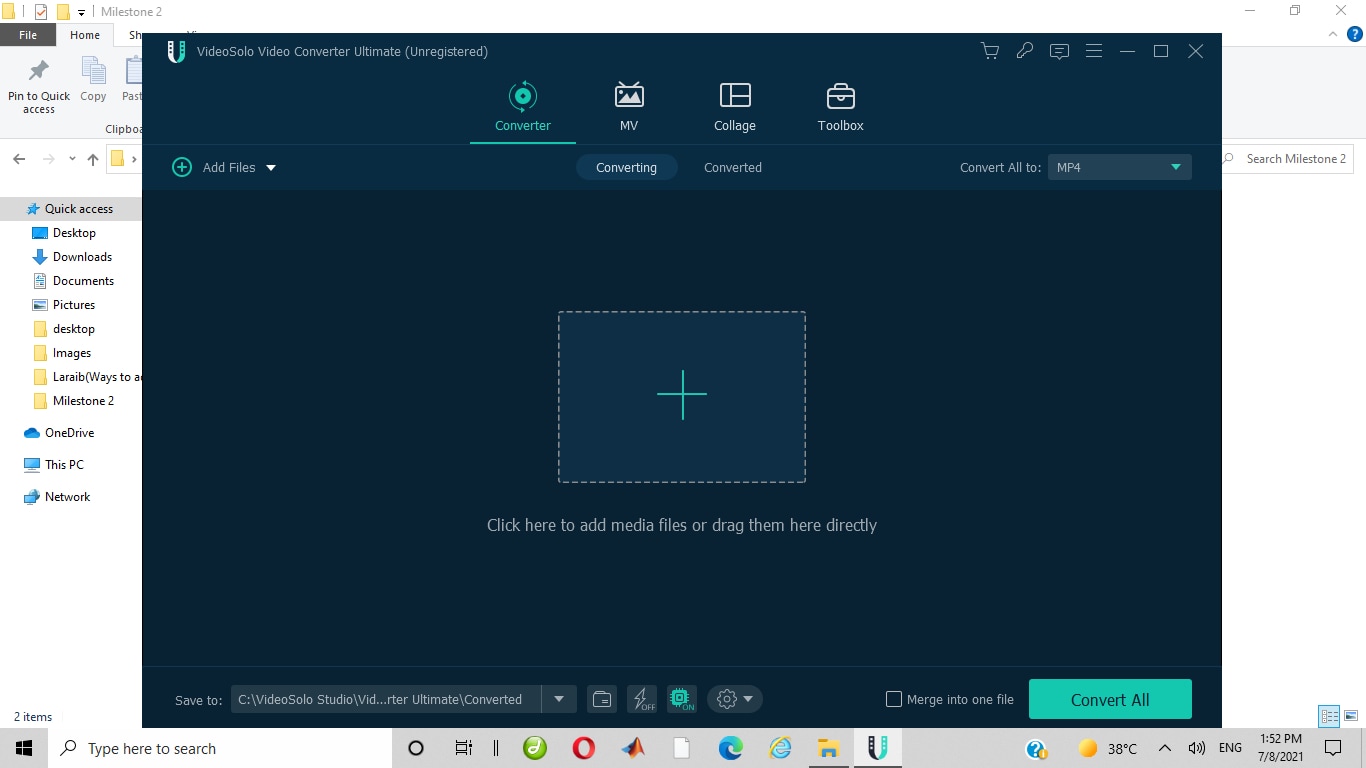
Task: Open Desktop in File Explorer sidebar
Action: tap(64, 233)
